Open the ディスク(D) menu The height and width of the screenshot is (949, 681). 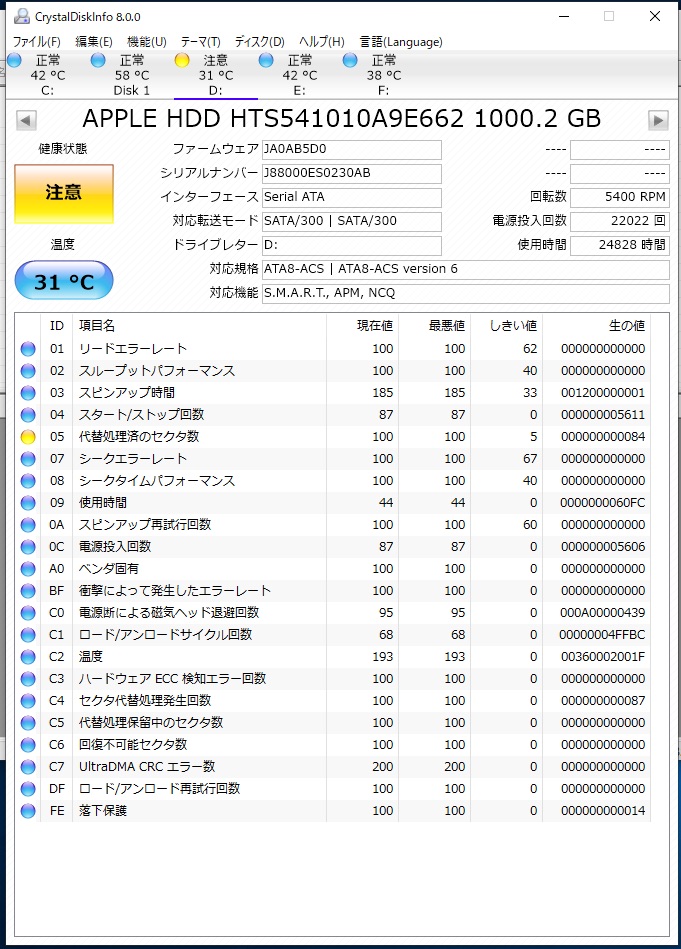[x=260, y=42]
